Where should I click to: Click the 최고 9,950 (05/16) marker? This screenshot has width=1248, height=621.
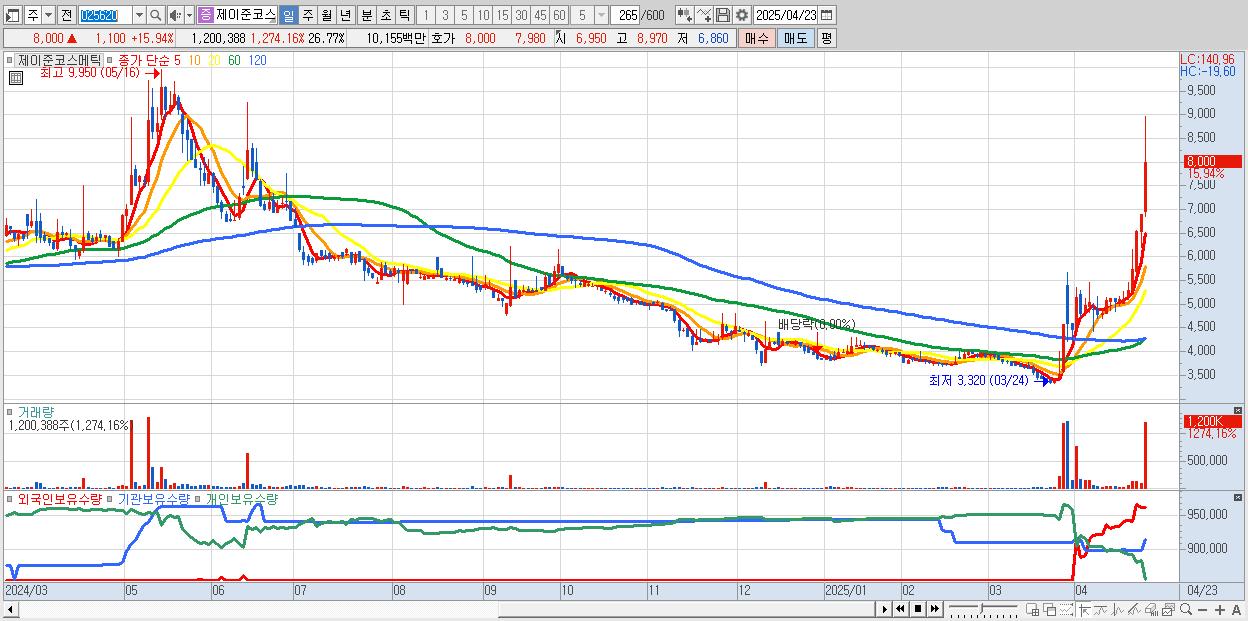click(x=100, y=72)
